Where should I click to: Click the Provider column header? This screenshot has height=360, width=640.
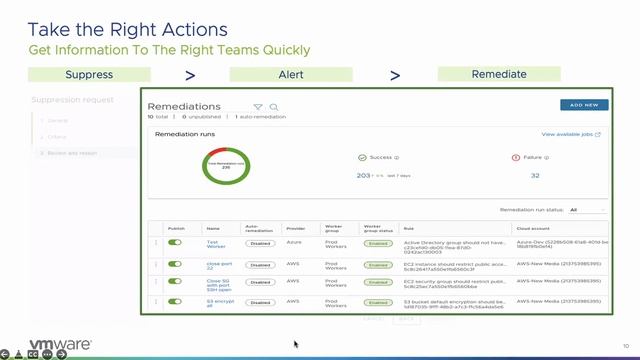(296, 229)
